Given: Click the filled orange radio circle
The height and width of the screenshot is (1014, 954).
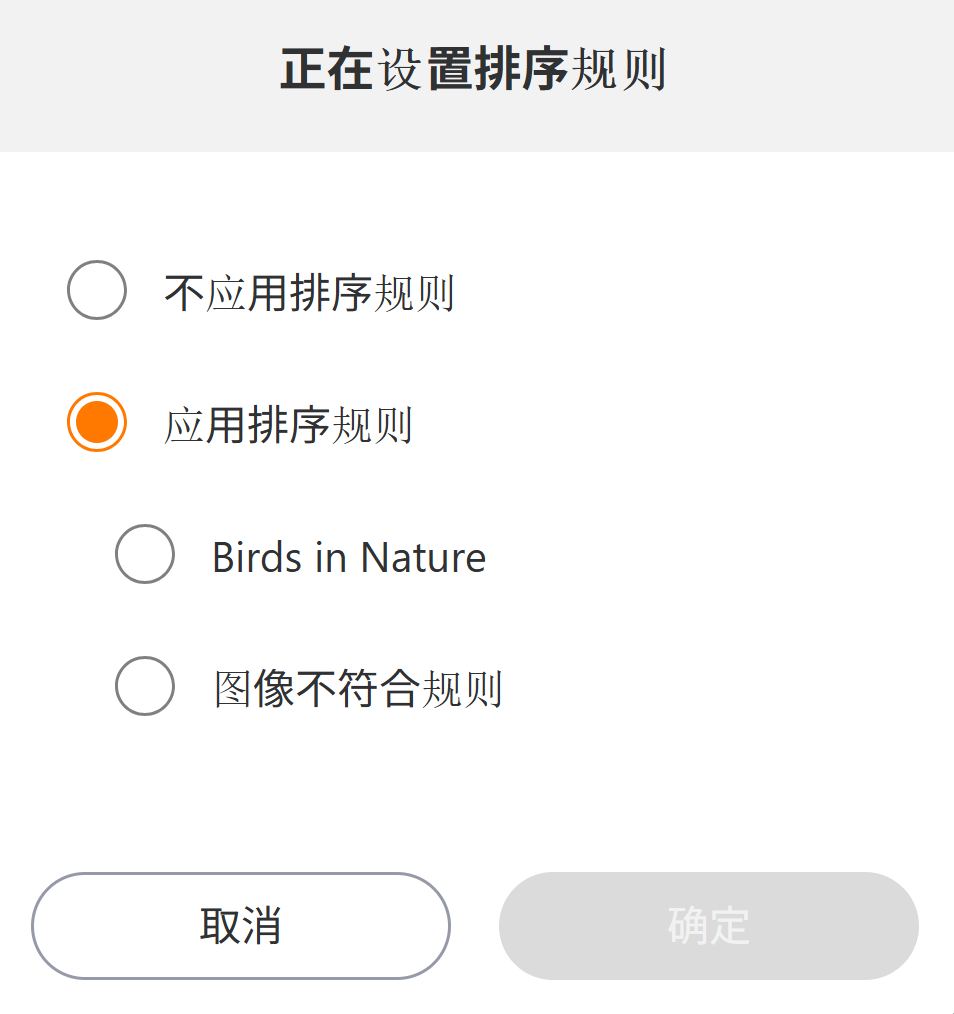Looking at the screenshot, I should pos(97,422).
